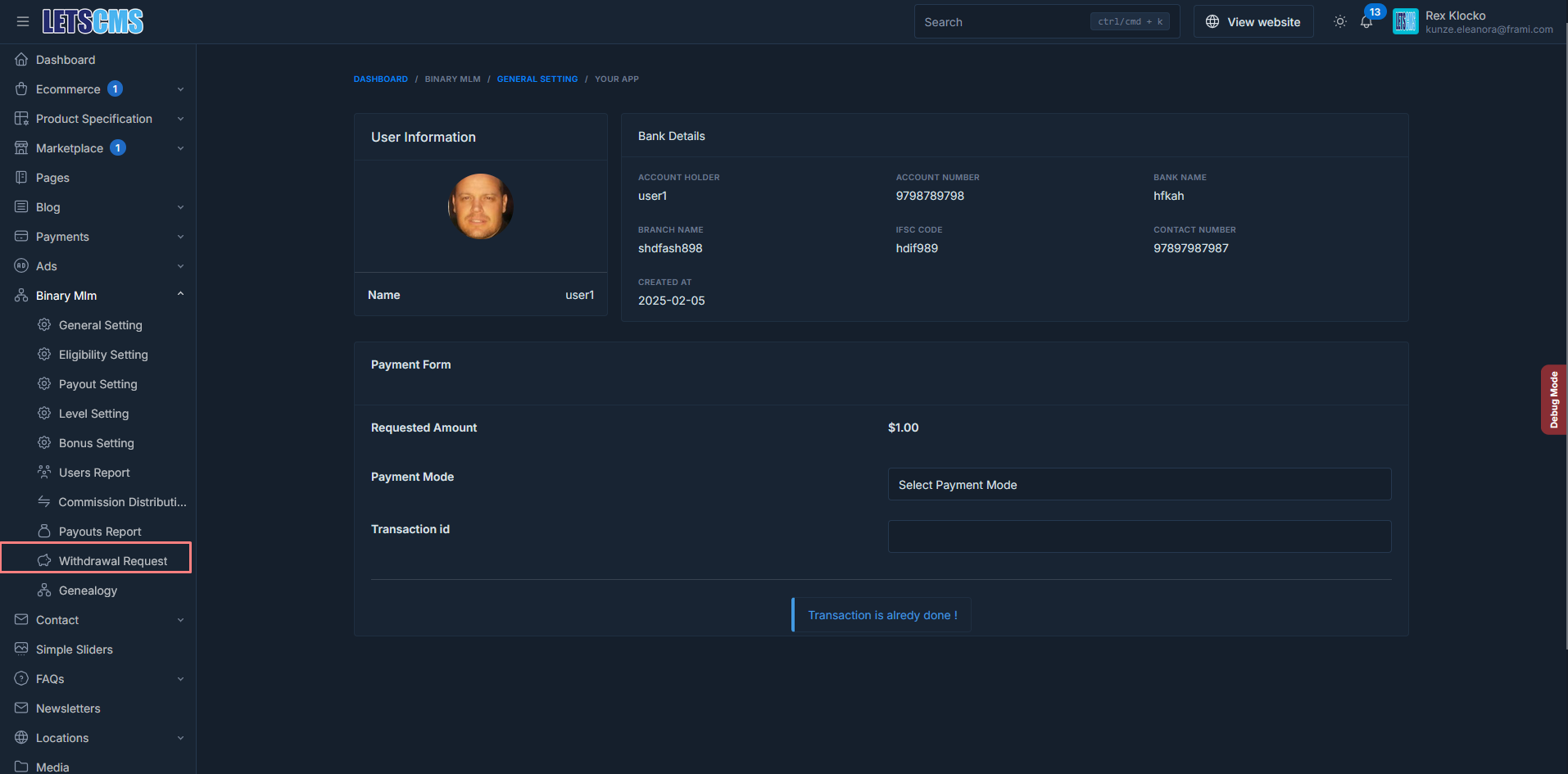Click the View website button
Viewport: 1568px width, 774px height.
click(x=1253, y=22)
